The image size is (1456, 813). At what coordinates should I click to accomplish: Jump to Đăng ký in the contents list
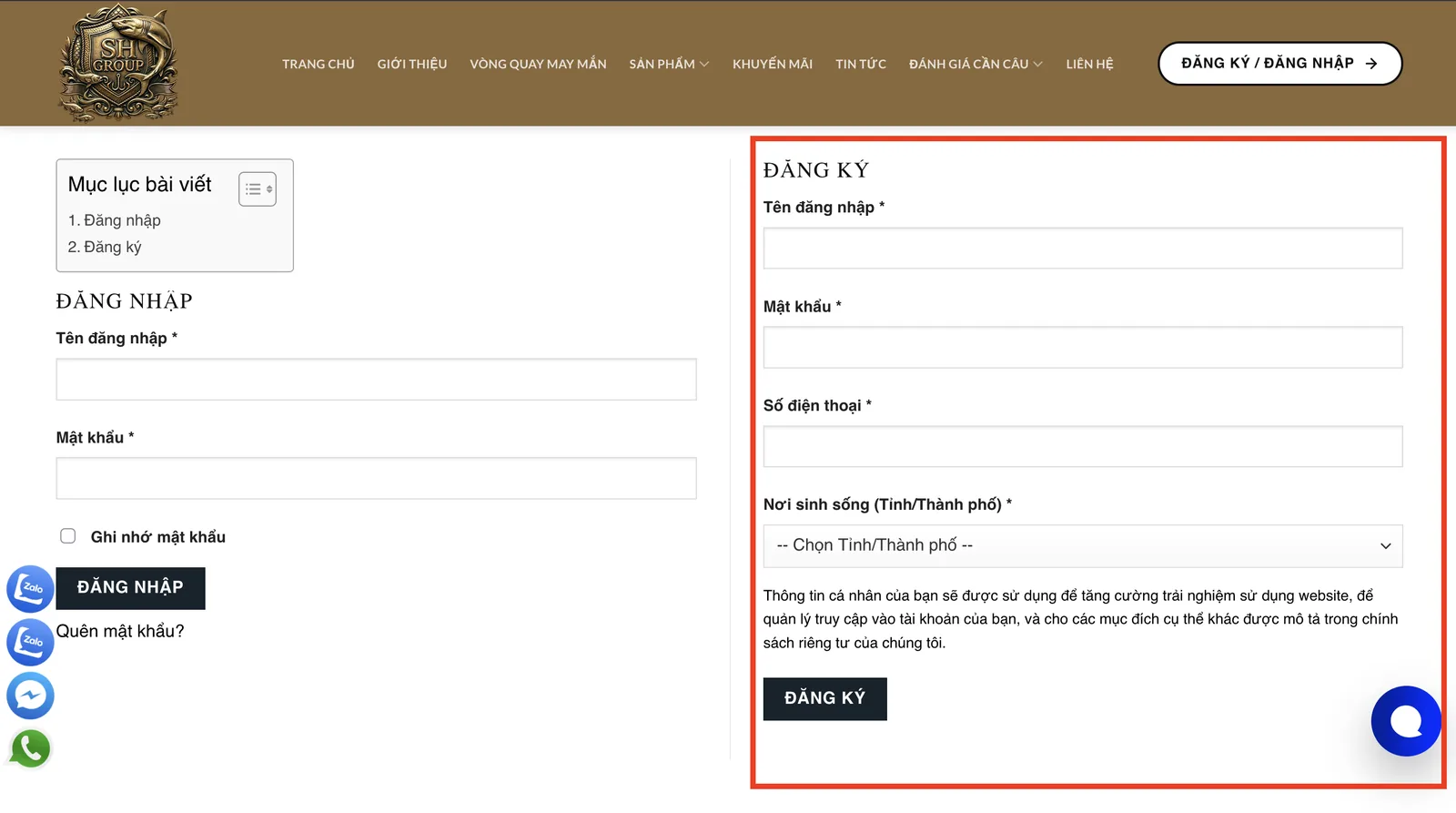pyautogui.click(x=105, y=247)
